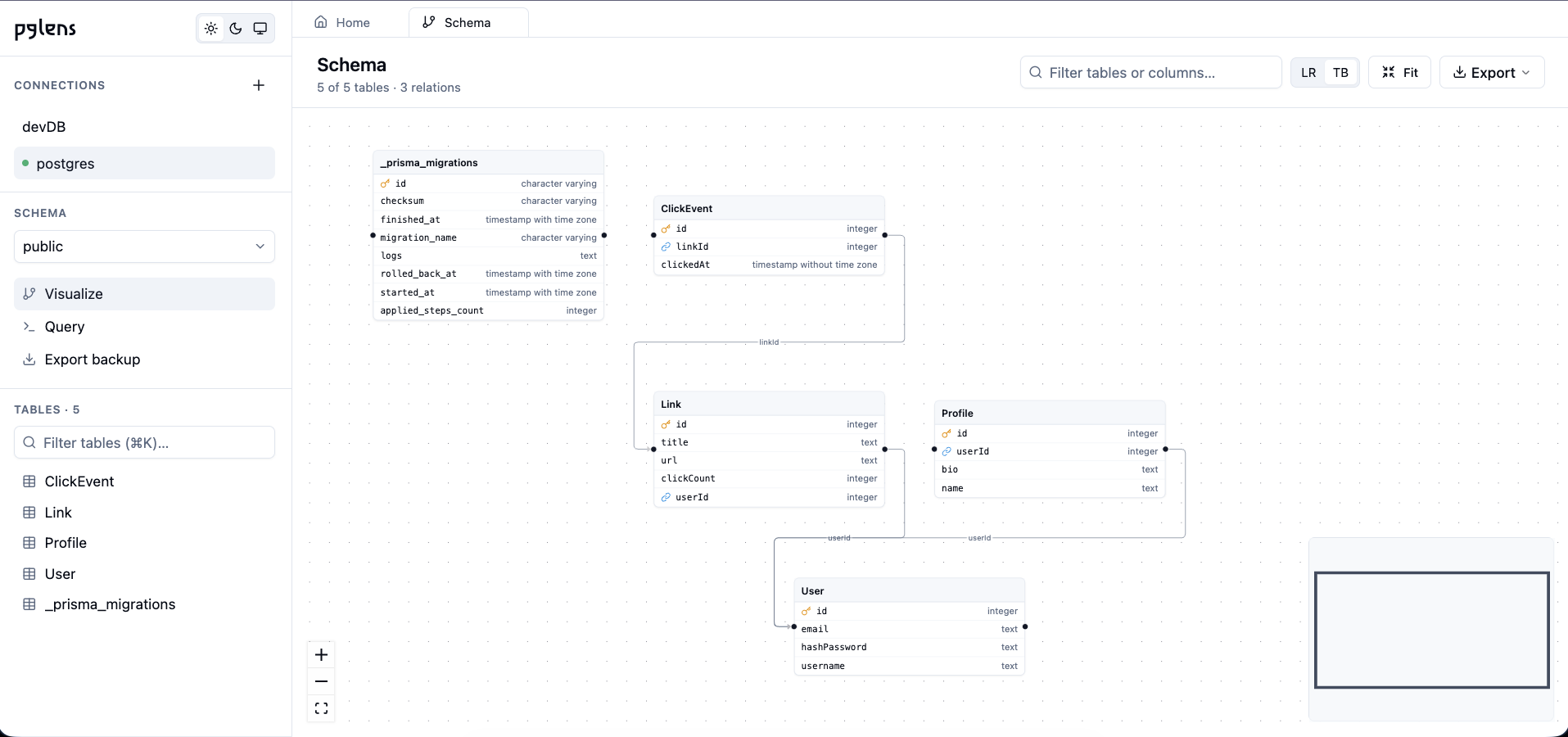The image size is (1568, 737).
Task: Switch to the Schema tab
Action: tap(468, 23)
